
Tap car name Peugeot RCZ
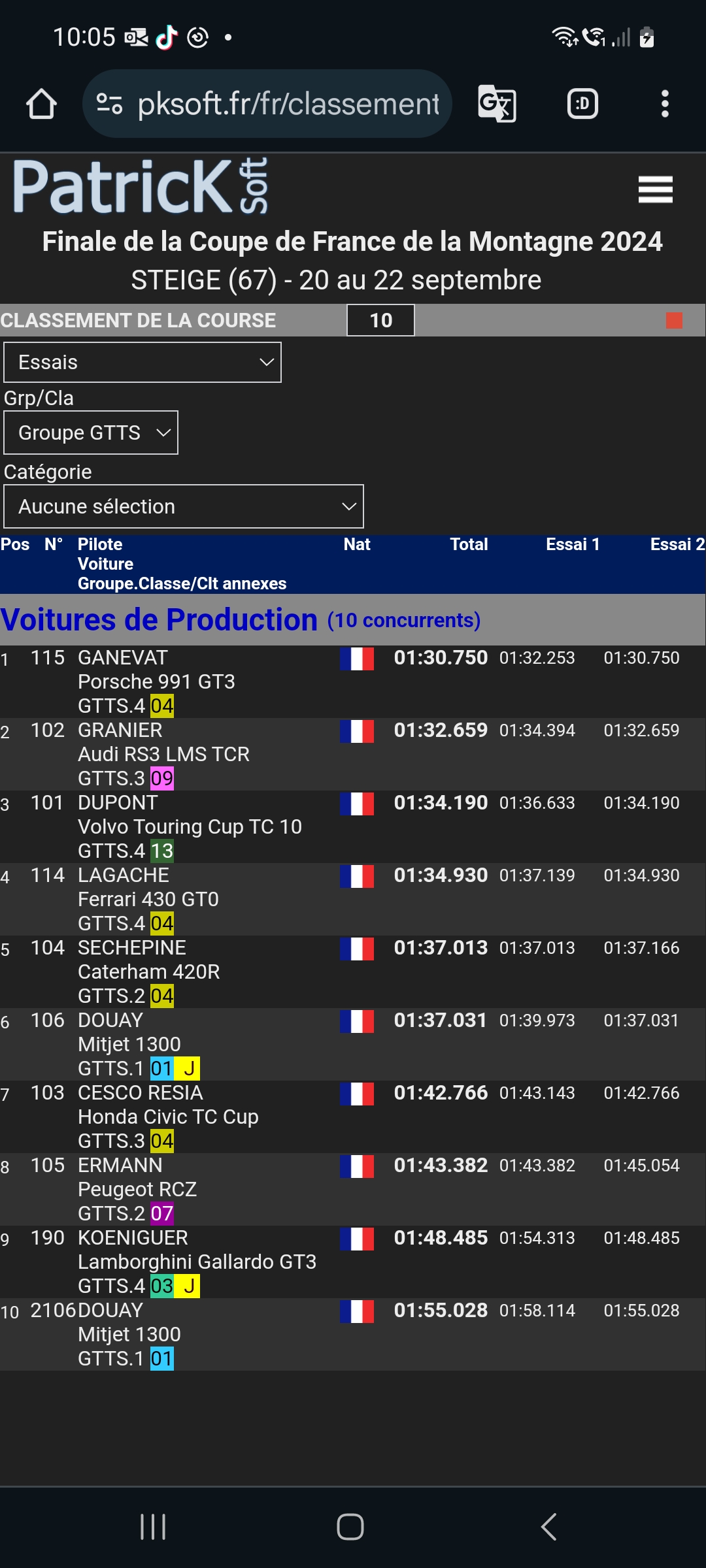[137, 1190]
